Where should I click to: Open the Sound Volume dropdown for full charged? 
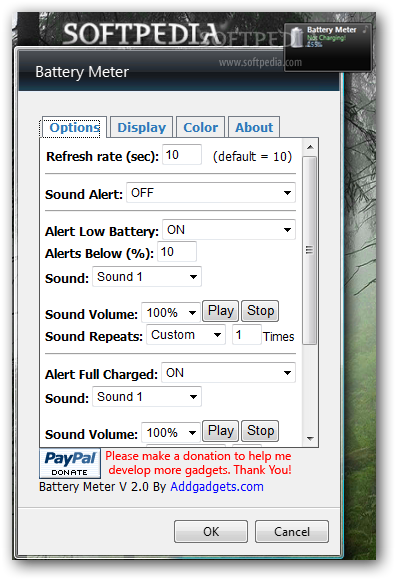click(171, 432)
